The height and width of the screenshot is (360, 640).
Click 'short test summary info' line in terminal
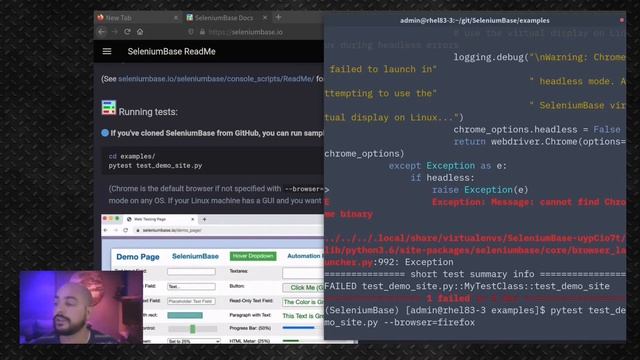pyautogui.click(x=475, y=274)
